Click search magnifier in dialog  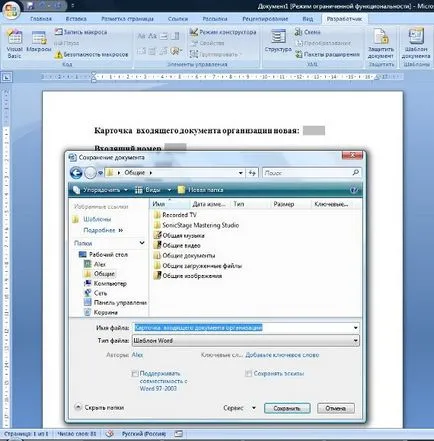(356, 172)
